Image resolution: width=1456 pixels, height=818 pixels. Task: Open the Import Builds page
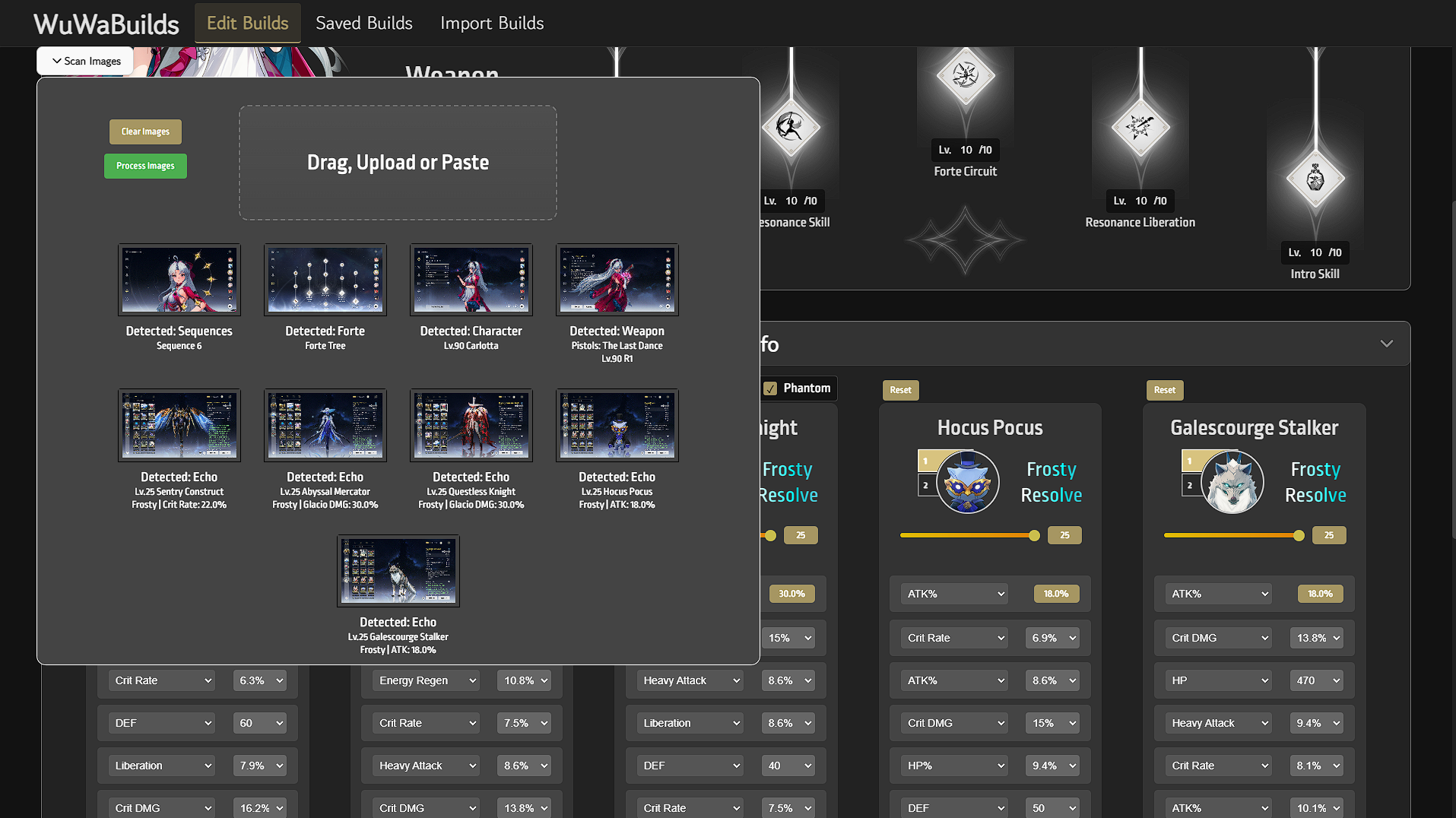point(492,23)
